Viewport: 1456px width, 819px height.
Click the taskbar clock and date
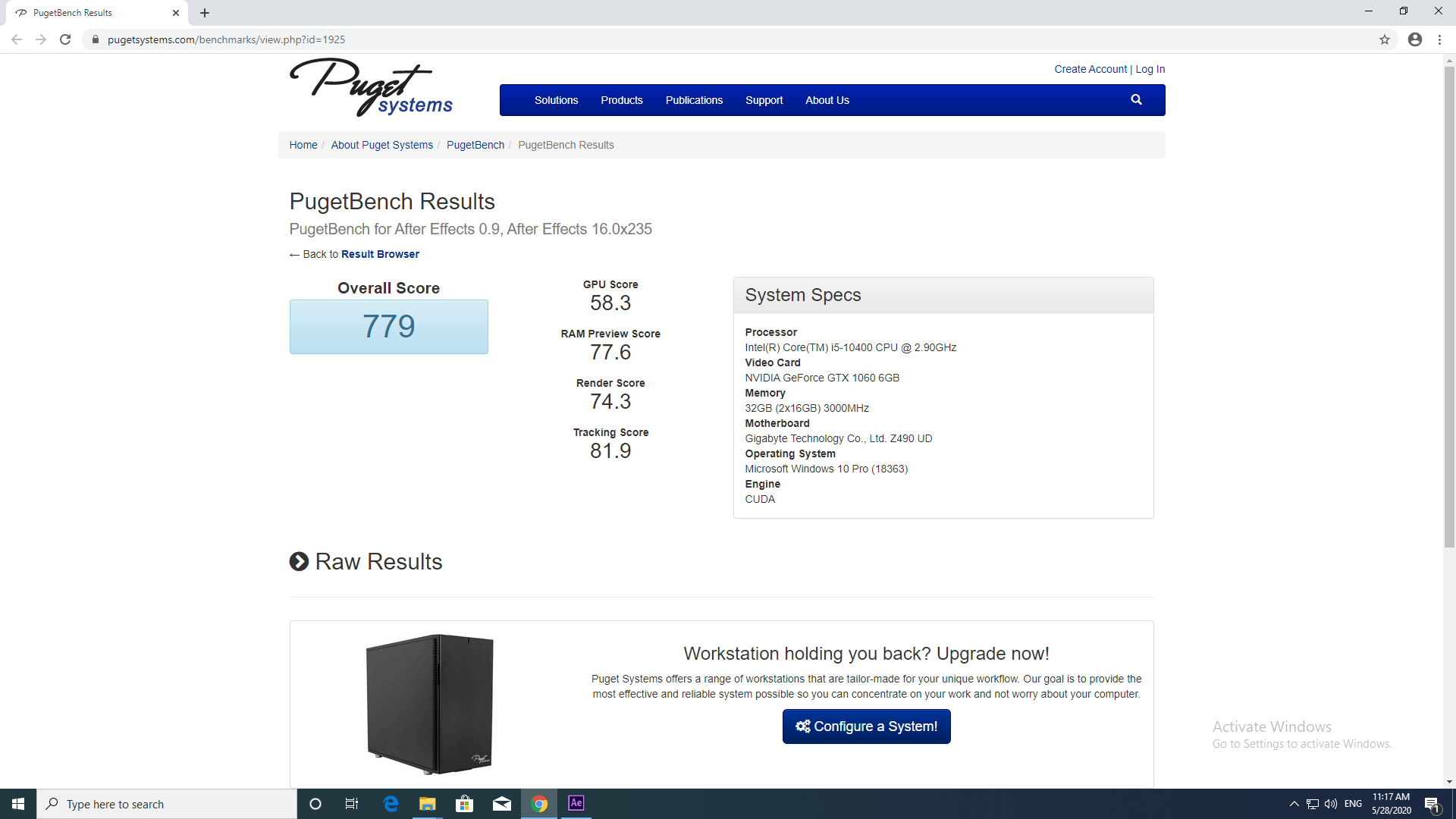(x=1391, y=804)
